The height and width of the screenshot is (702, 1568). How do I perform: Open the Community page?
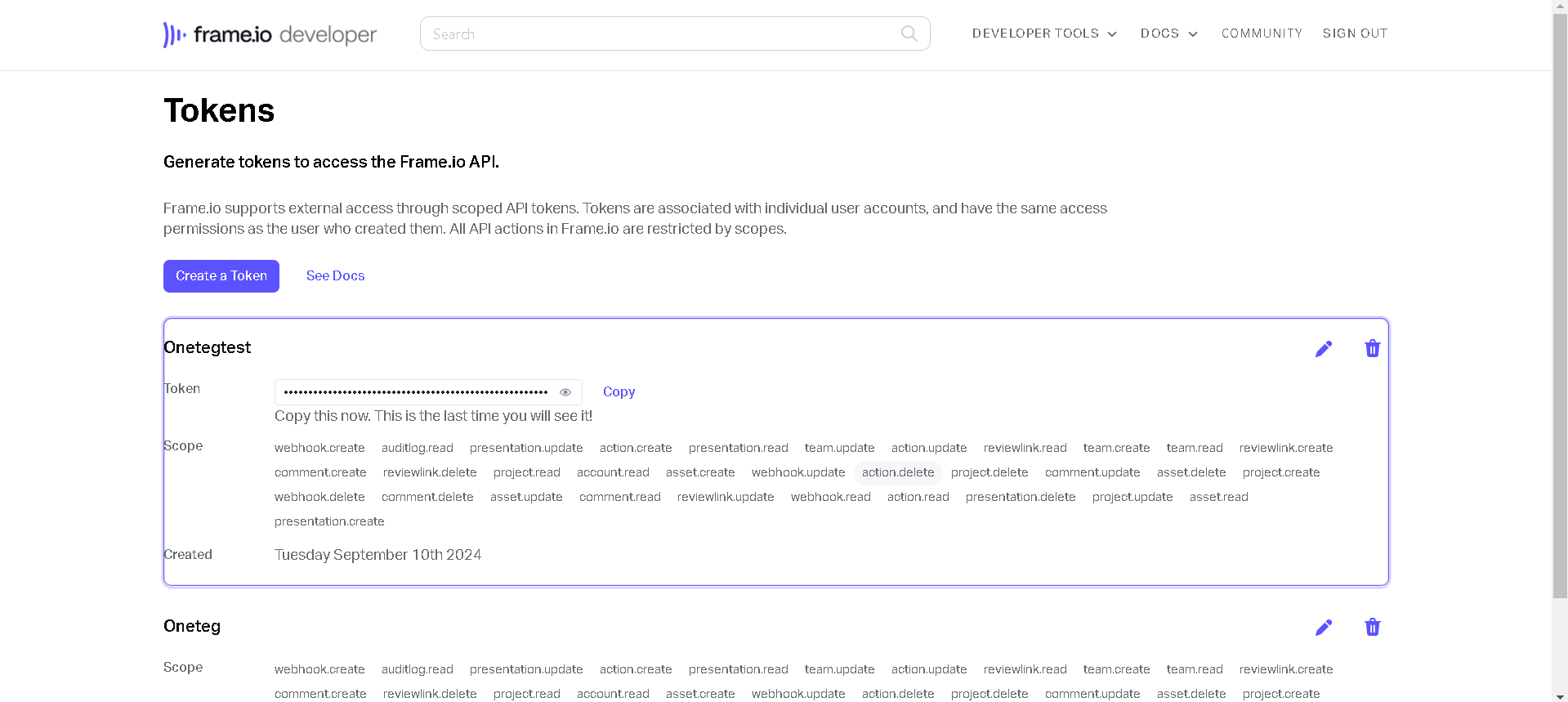pyautogui.click(x=1262, y=34)
